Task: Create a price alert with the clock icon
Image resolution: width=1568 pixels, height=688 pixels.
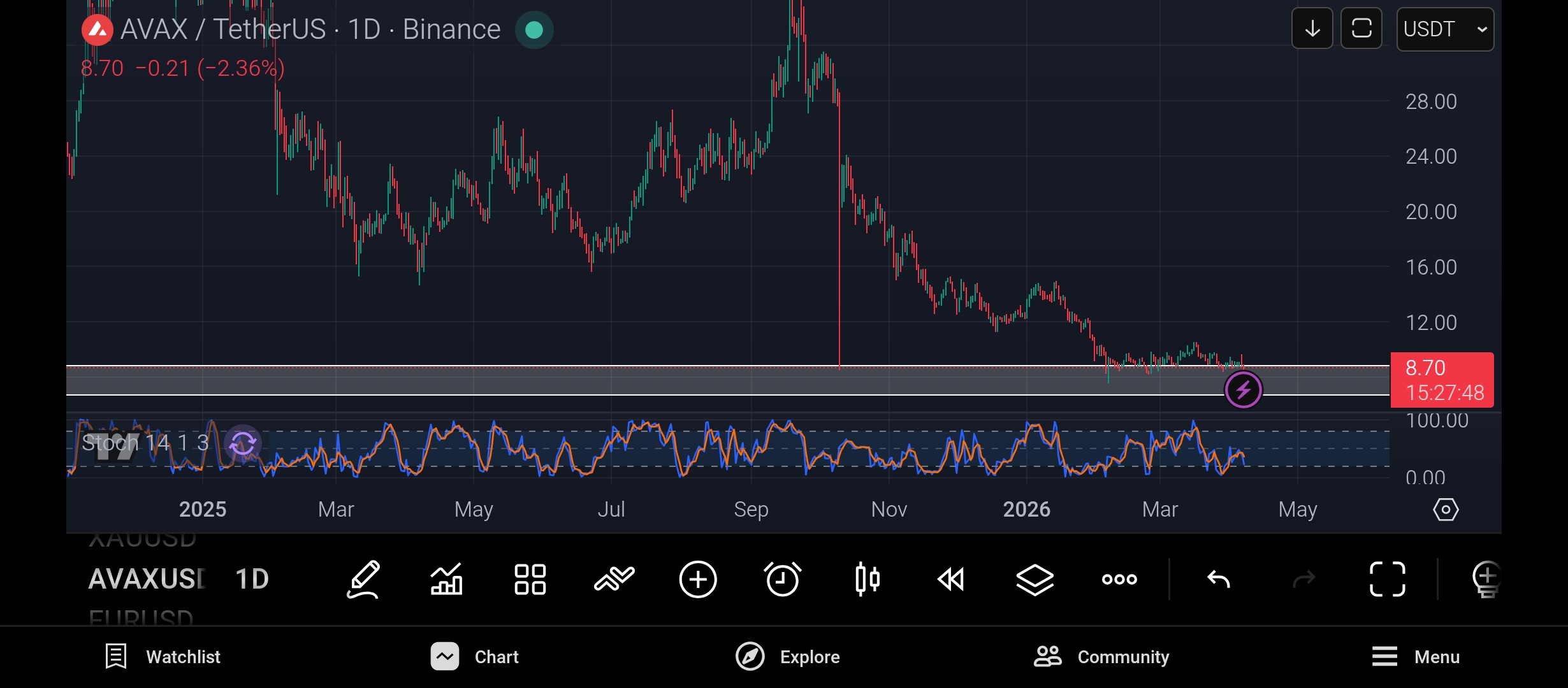Action: coord(782,579)
